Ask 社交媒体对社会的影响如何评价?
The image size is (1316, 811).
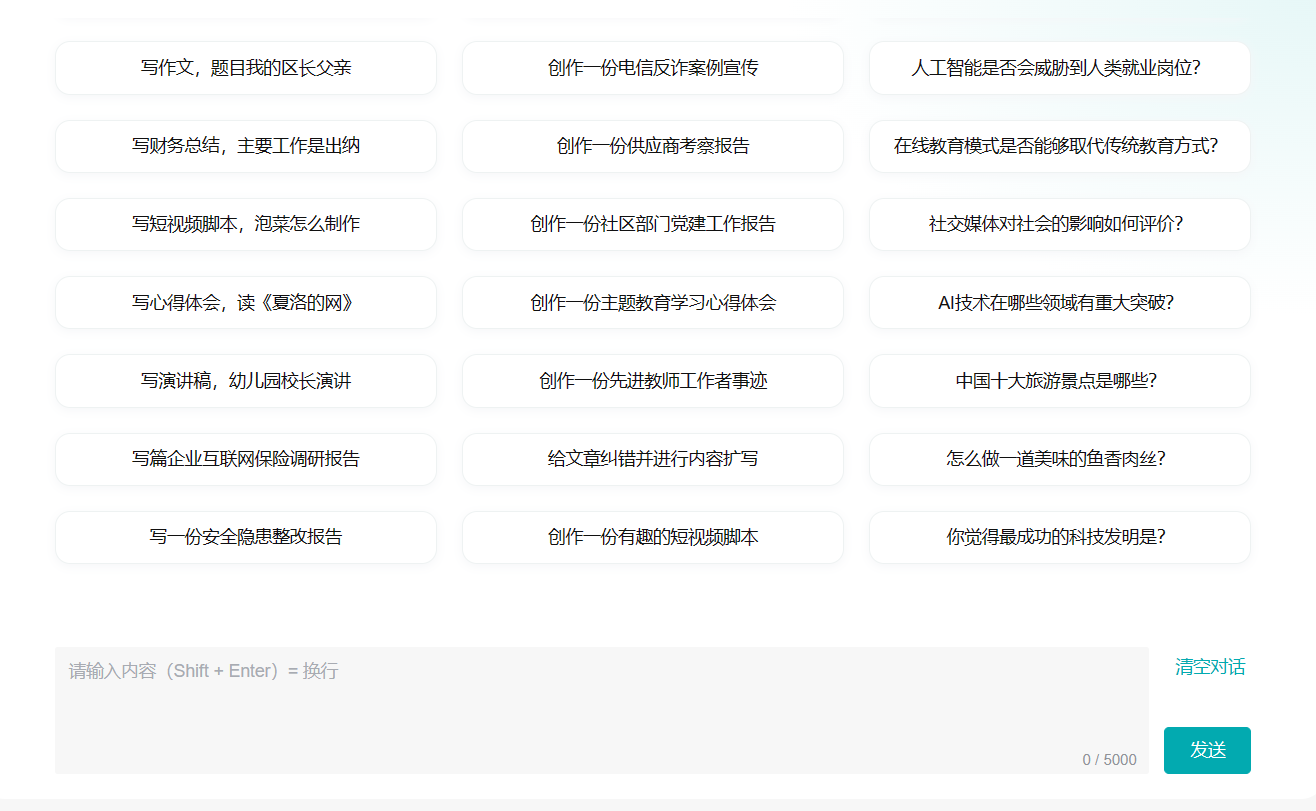1059,224
